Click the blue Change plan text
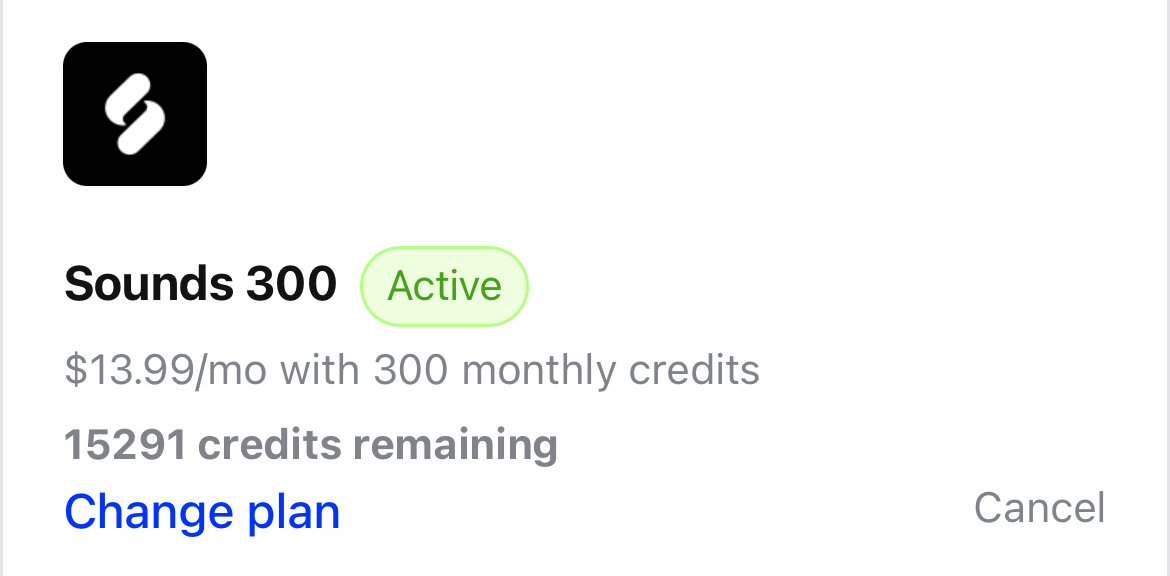This screenshot has height=576, width=1170. 202,512
